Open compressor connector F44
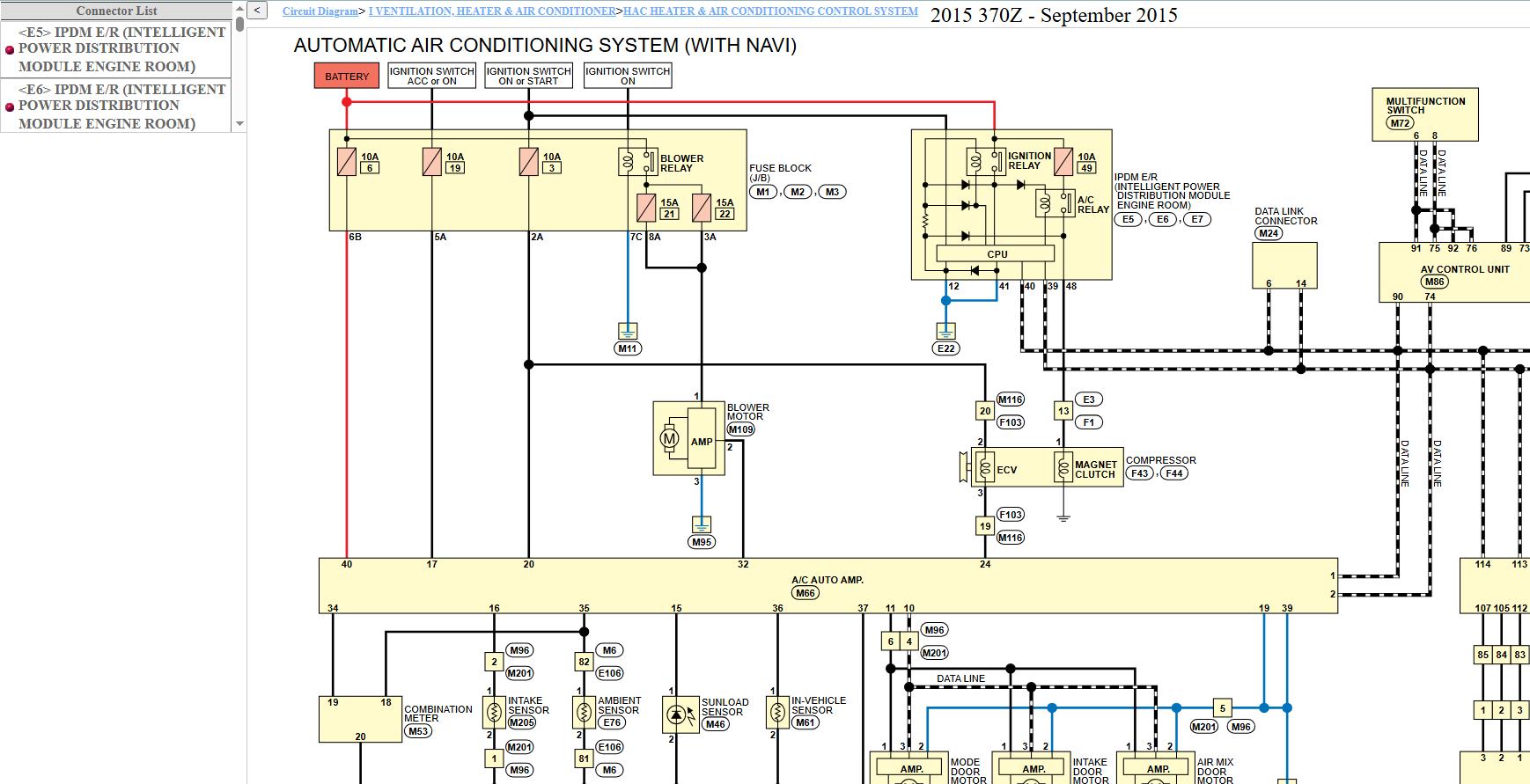 tap(1174, 473)
